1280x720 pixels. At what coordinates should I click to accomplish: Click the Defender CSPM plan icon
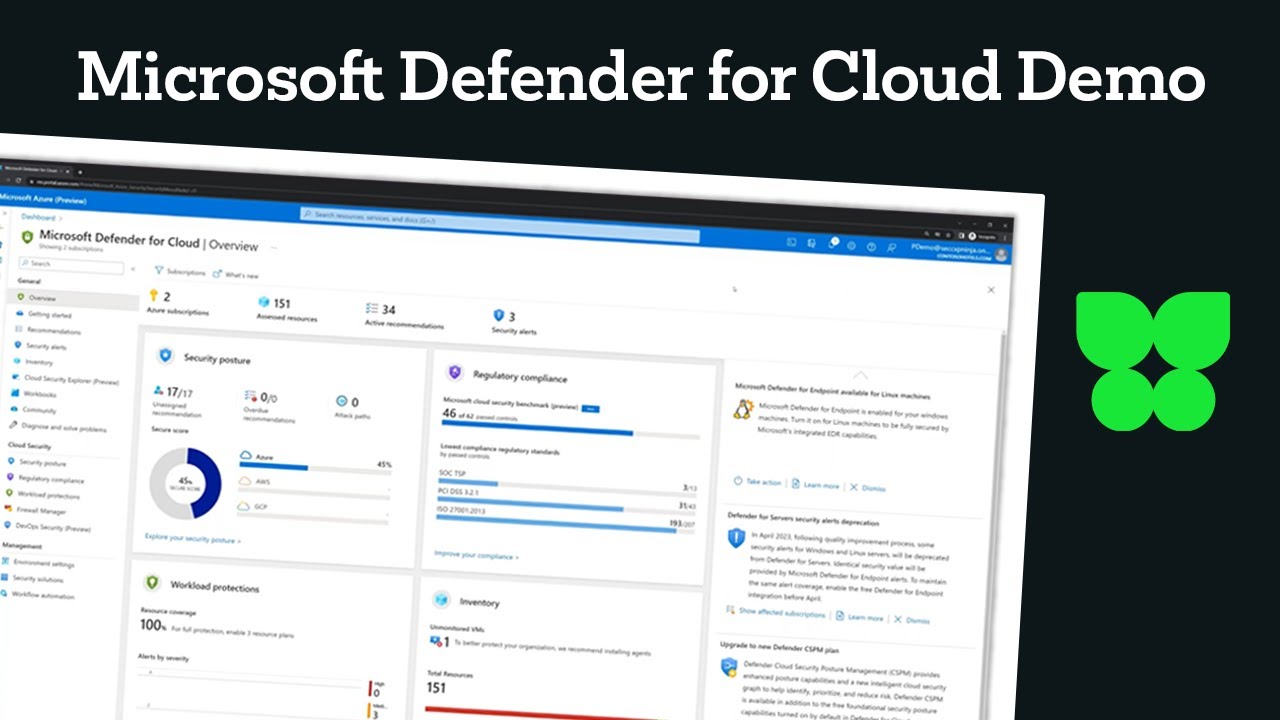[x=730, y=667]
